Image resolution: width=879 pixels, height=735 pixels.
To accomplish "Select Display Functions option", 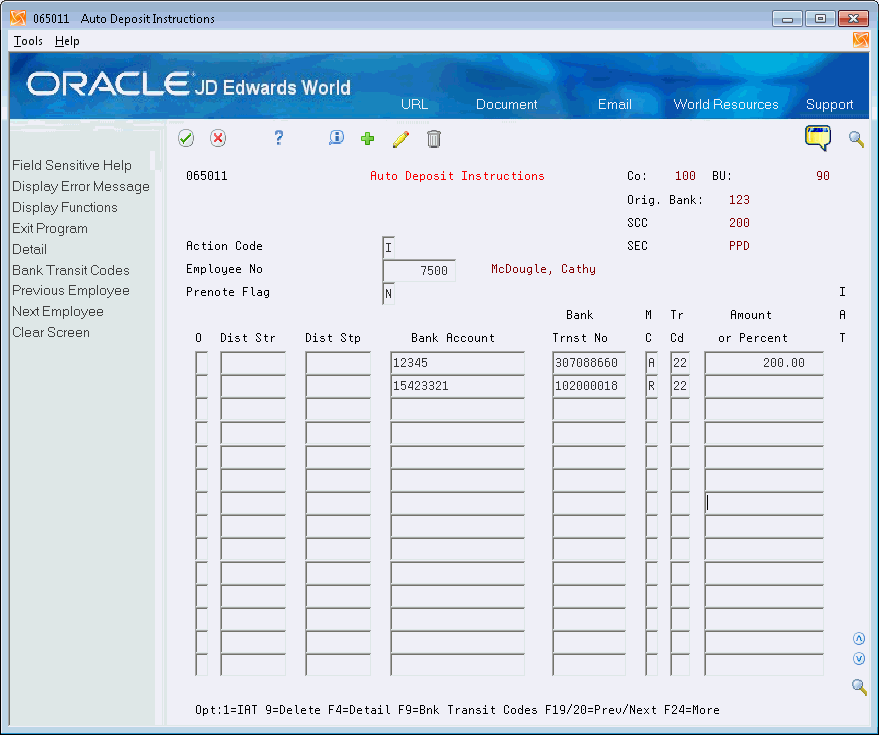I will point(65,207).
